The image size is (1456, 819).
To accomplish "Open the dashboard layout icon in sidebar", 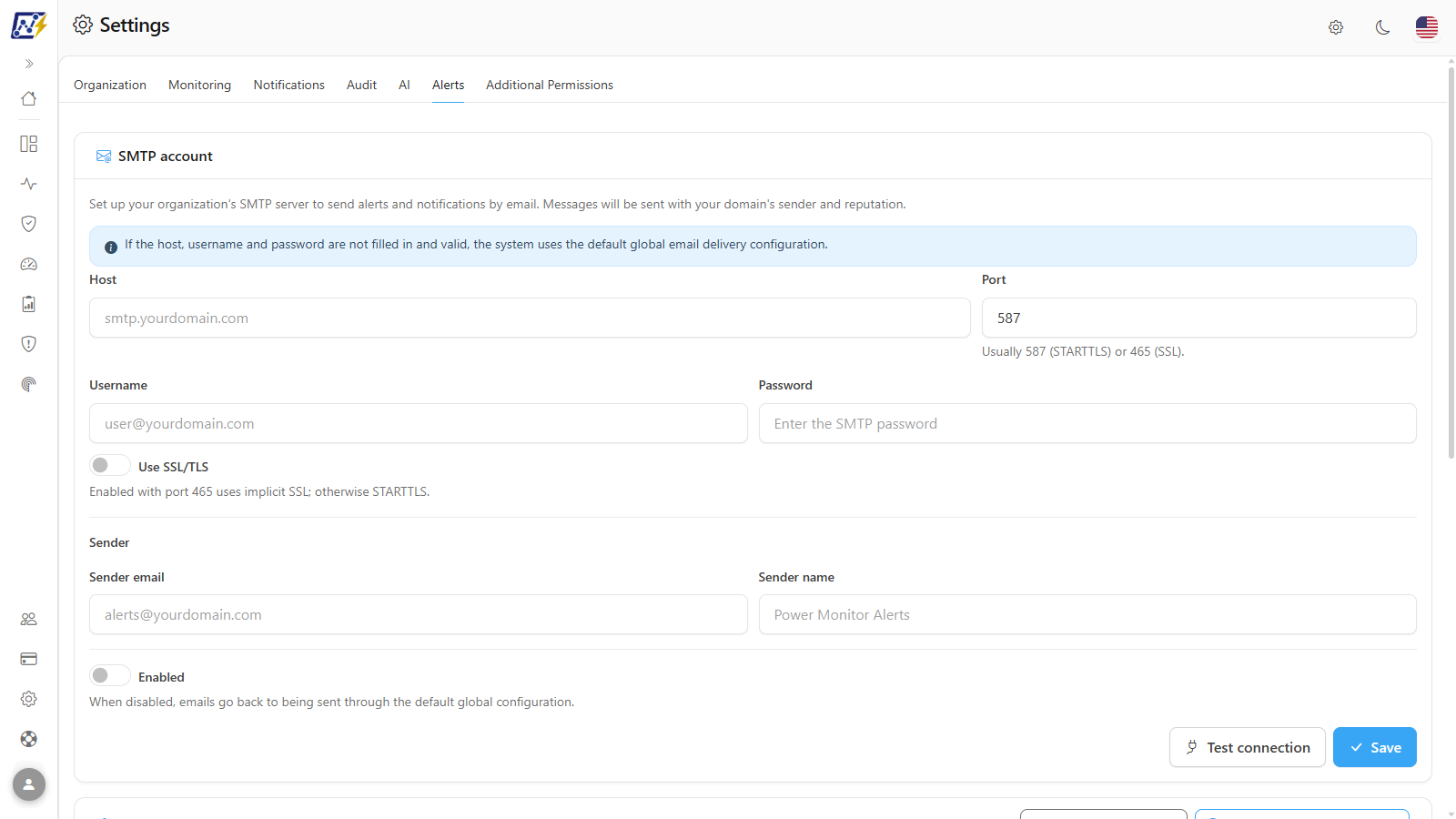I will point(29,144).
